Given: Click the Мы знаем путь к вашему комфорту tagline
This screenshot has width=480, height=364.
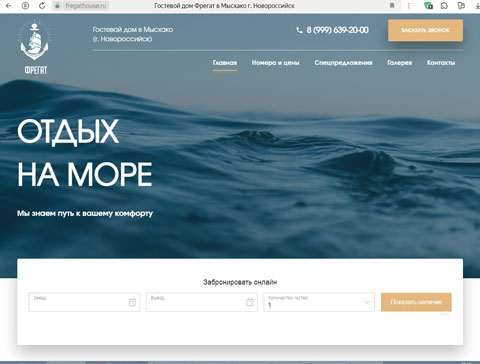Looking at the screenshot, I should pos(85,213).
